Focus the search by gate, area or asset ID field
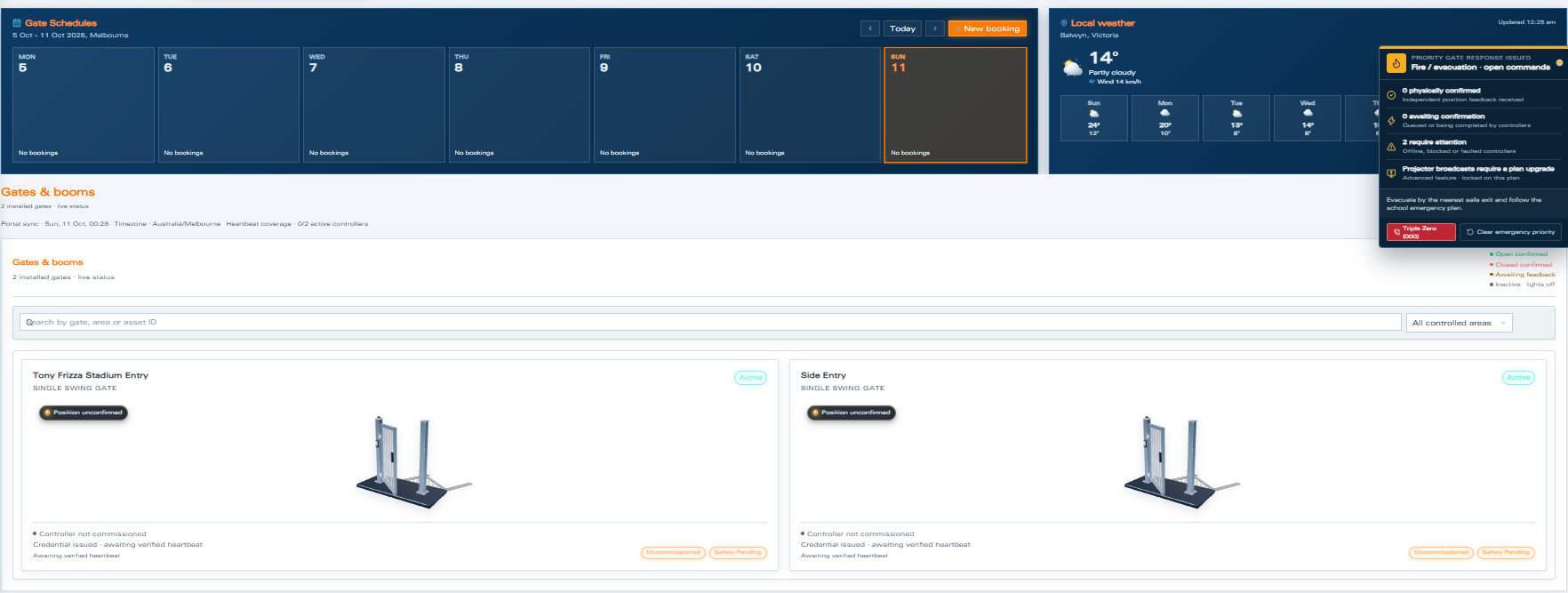Viewport: 1568px width, 593px height. coord(710,322)
